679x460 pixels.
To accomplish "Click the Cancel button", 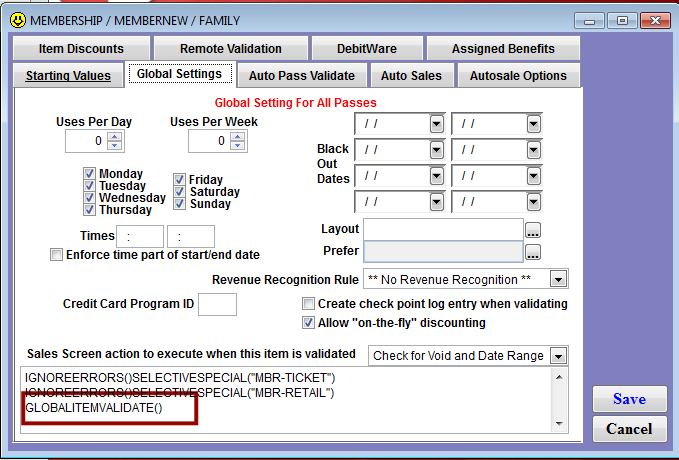I will 630,429.
